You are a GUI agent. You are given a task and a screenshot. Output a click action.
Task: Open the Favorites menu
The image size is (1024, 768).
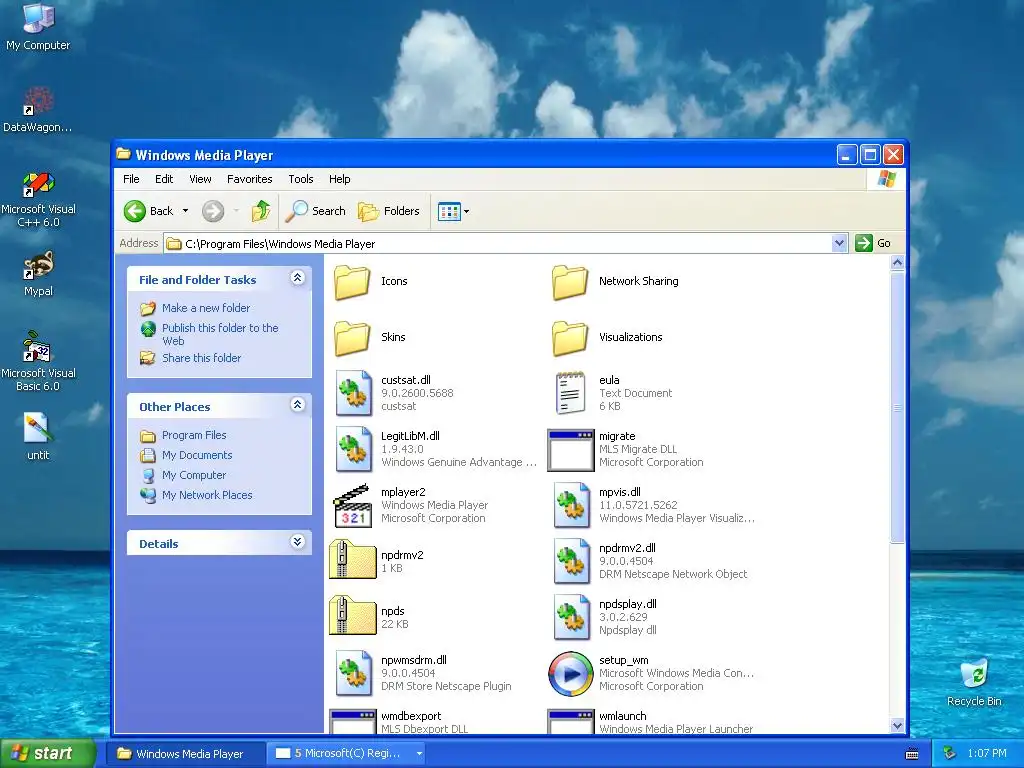[249, 179]
